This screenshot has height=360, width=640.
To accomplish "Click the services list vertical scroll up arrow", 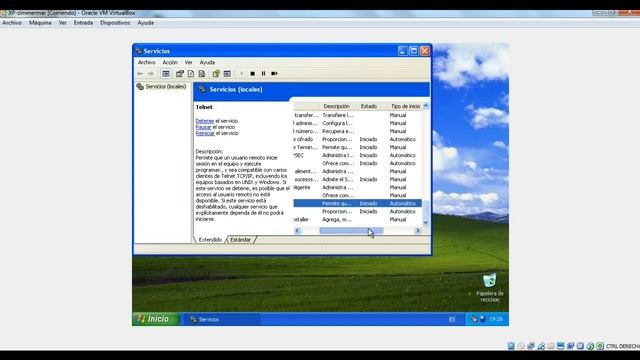I will click(x=426, y=106).
